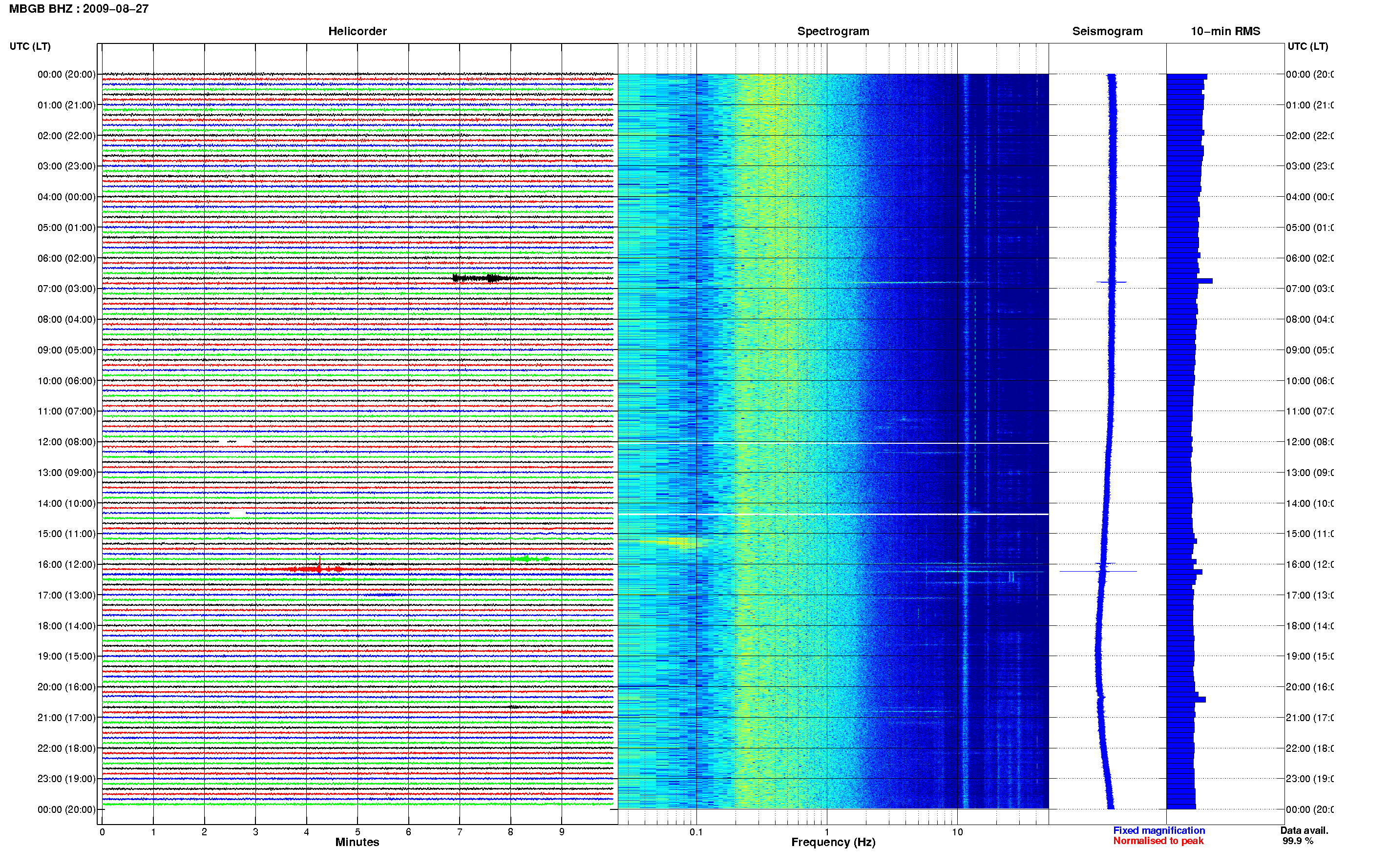
Task: Click the 0.1 frequency tick label
Action: tap(696, 832)
